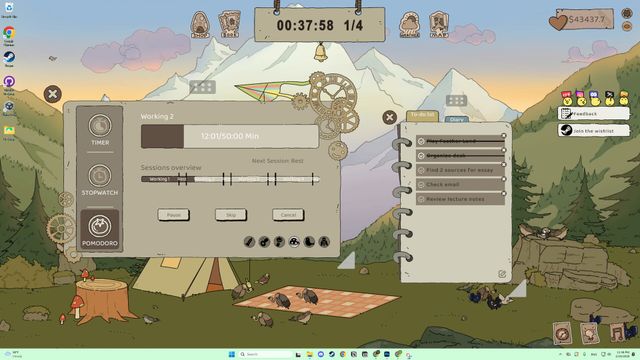Viewport: 640px width, 360px height.
Task: Click the pin dot on 'Find 2 sources' row
Action: (504, 164)
